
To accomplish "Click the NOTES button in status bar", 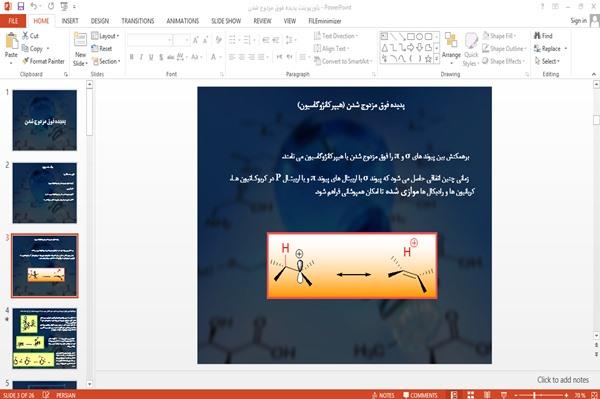I will pos(383,395).
